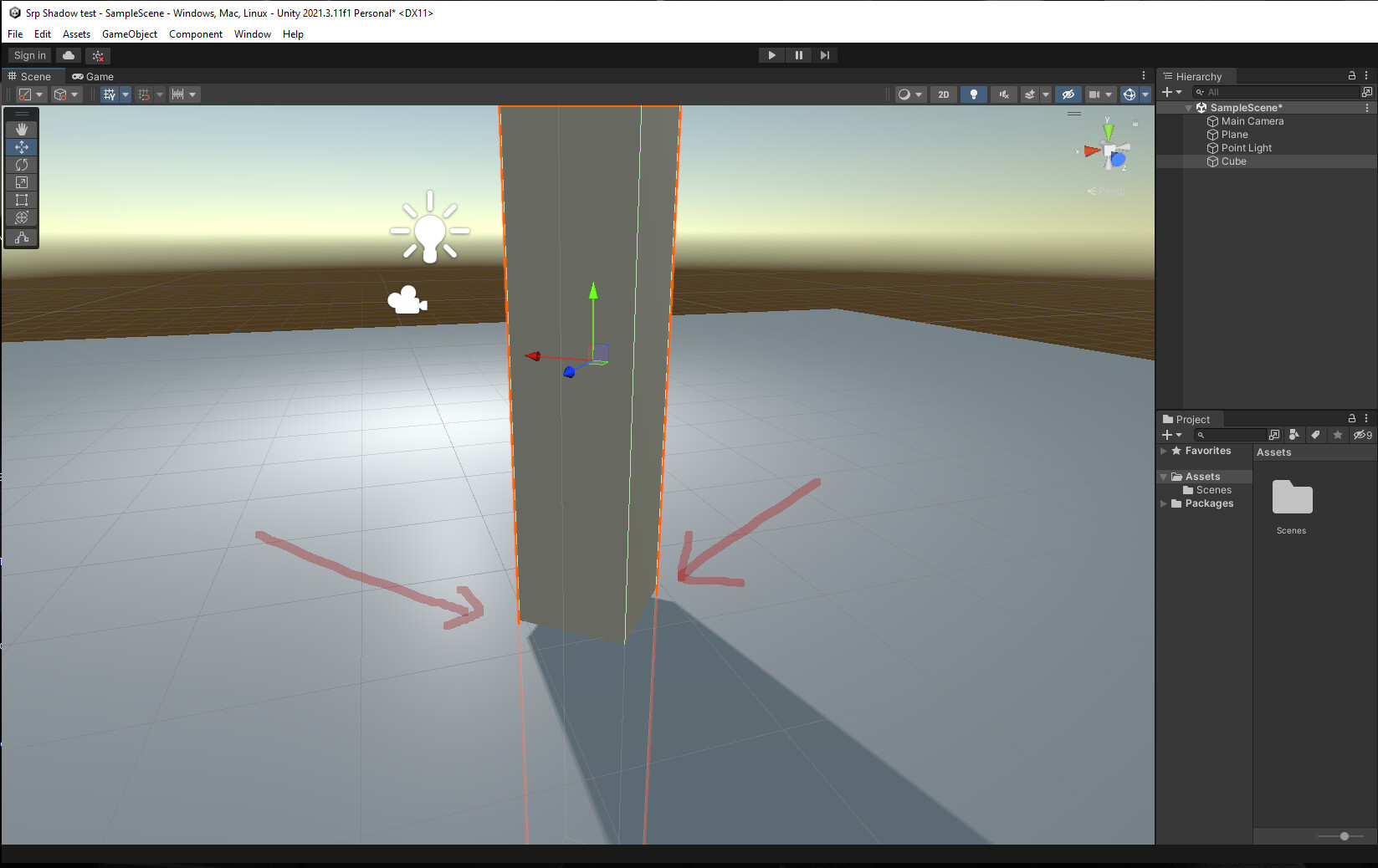1378x868 pixels.
Task: Open SampleScene row context menu dots
Action: pos(1367,108)
